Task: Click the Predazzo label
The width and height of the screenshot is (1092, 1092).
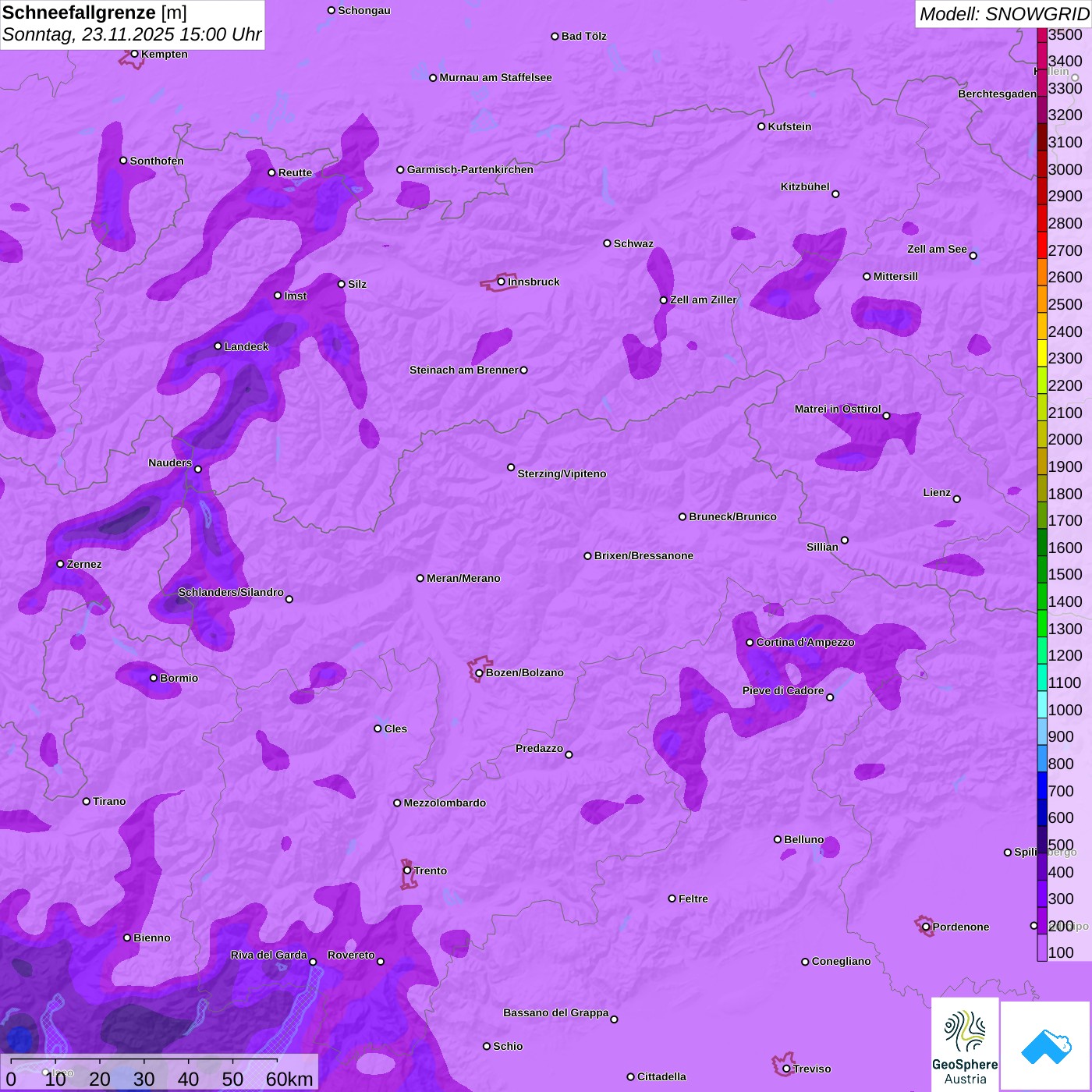Action: point(539,748)
